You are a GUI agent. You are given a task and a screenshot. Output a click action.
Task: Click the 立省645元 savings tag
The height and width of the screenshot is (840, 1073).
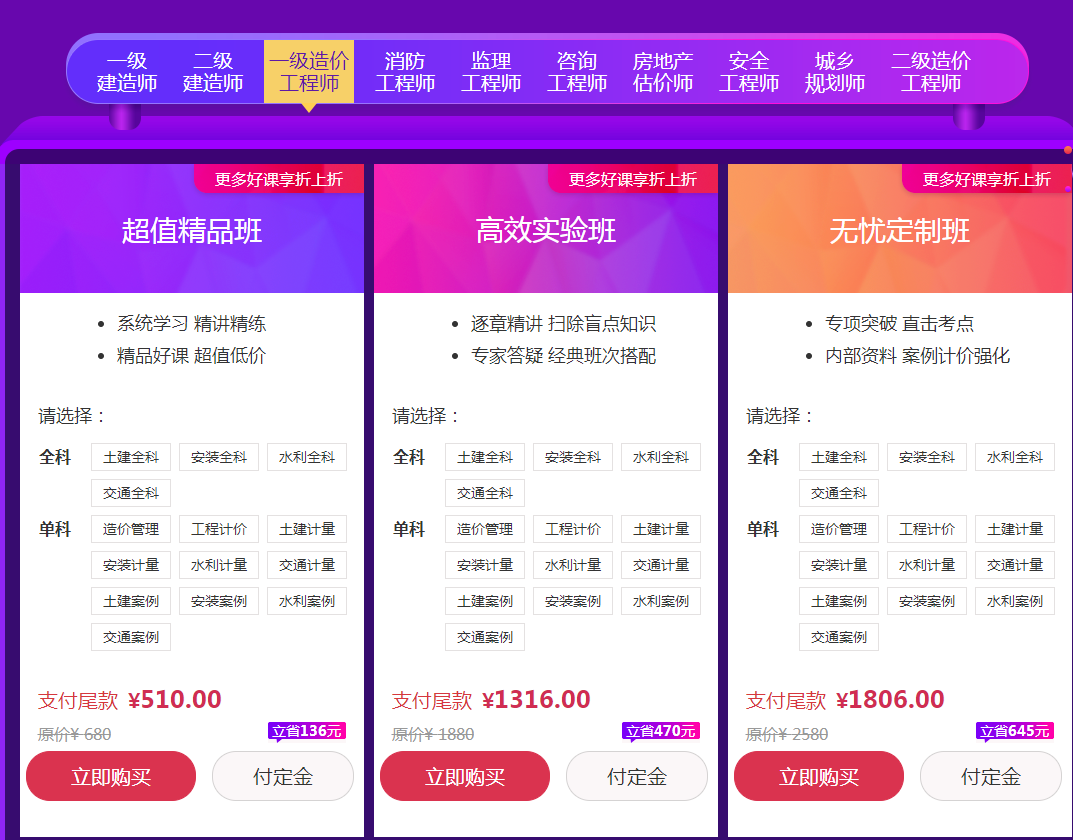click(x=1014, y=731)
